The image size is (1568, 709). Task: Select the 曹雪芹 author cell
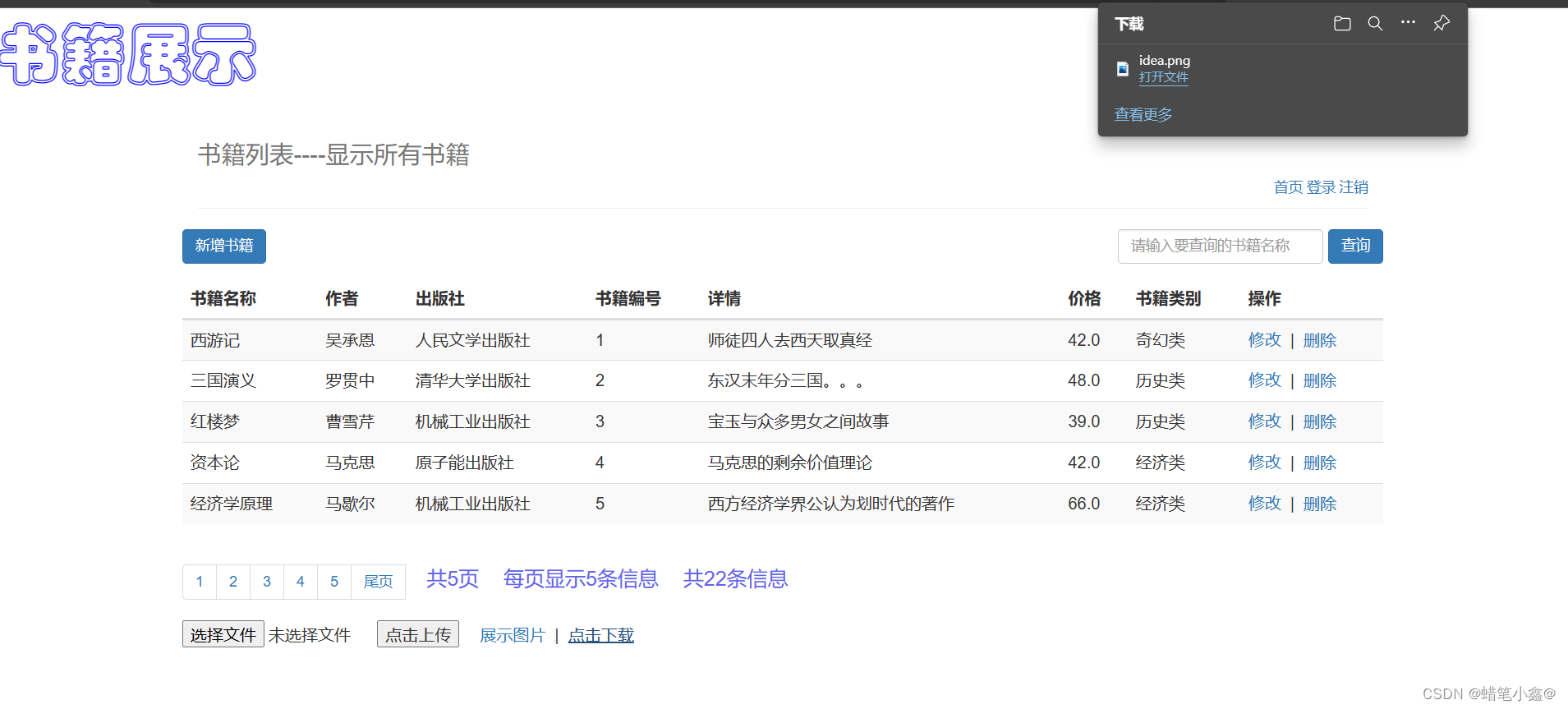[350, 421]
